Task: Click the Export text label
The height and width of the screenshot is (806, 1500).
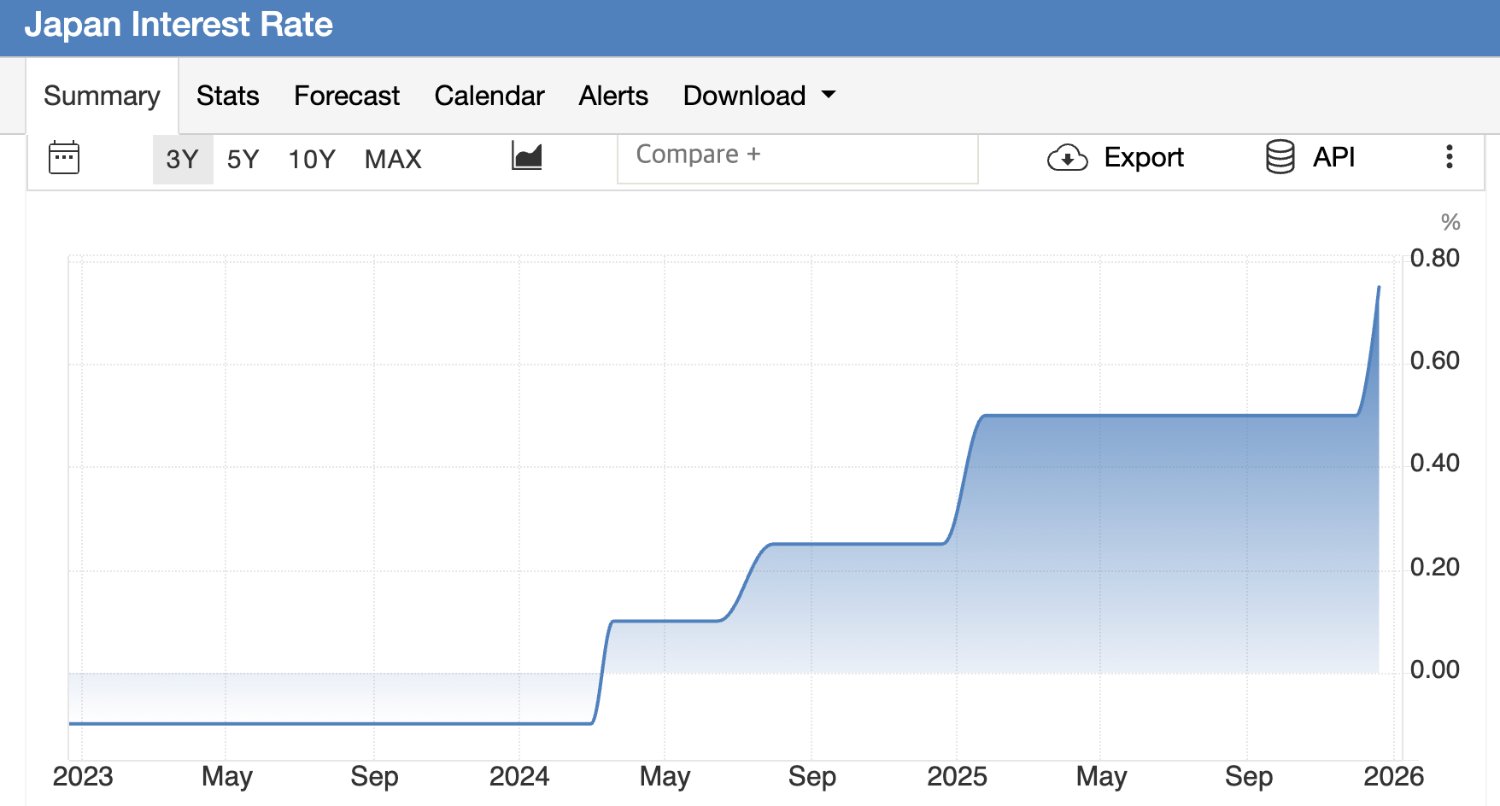Action: [1143, 158]
